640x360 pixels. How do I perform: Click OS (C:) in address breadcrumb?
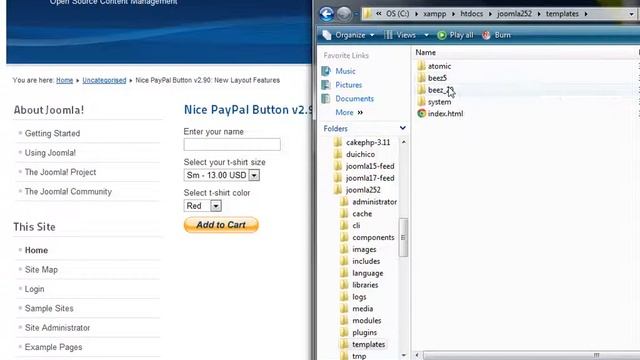398,14
